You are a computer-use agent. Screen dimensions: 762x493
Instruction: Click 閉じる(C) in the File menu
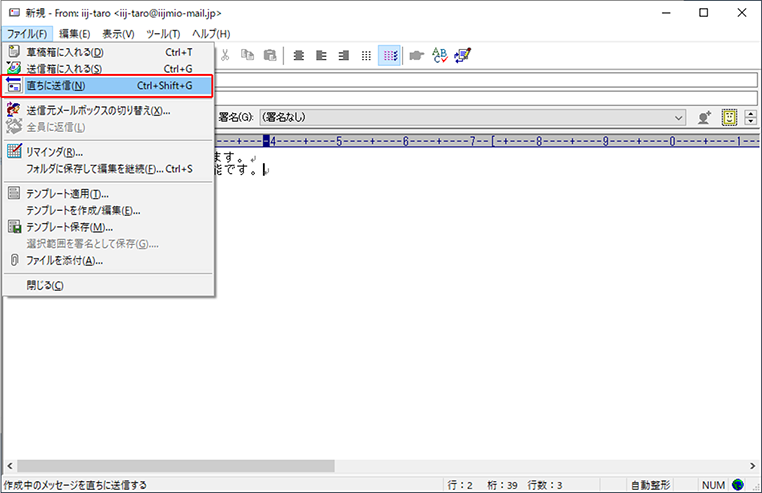pos(45,285)
